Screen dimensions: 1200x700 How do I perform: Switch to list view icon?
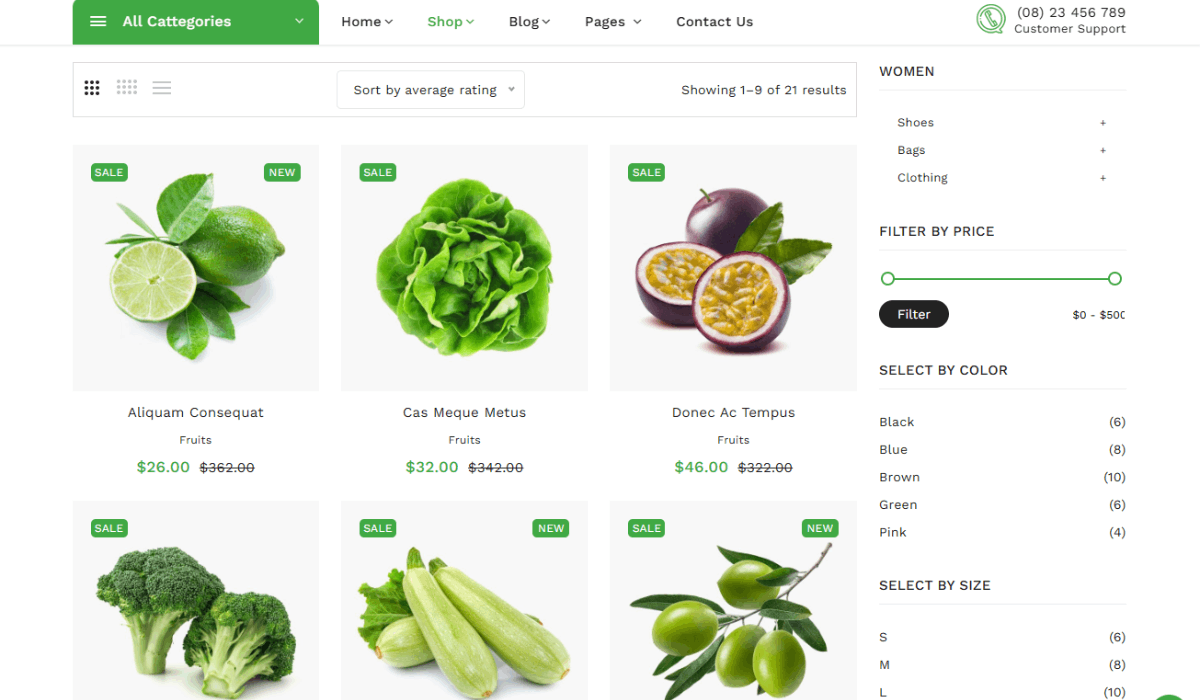click(x=162, y=88)
